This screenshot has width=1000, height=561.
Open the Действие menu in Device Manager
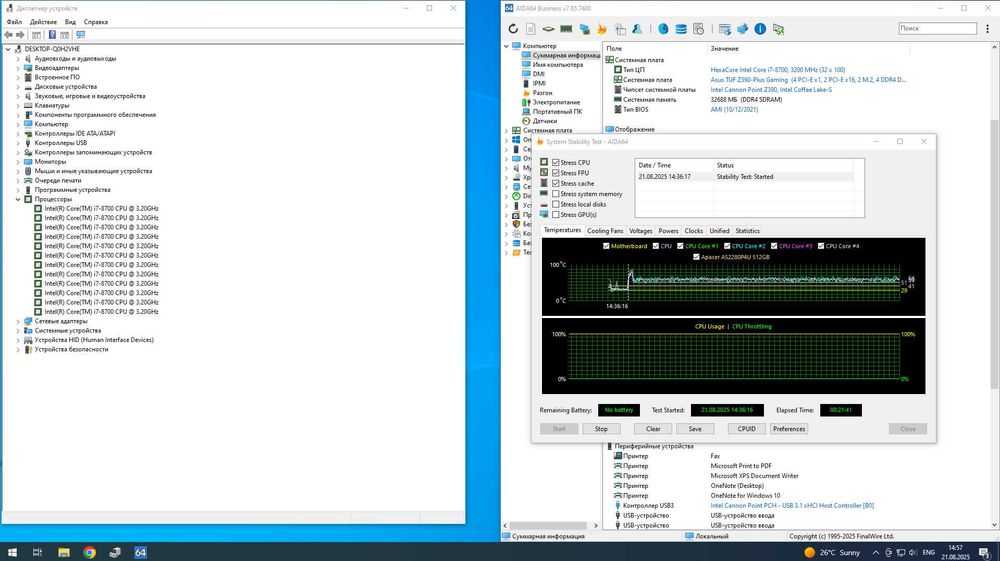pyautogui.click(x=43, y=21)
